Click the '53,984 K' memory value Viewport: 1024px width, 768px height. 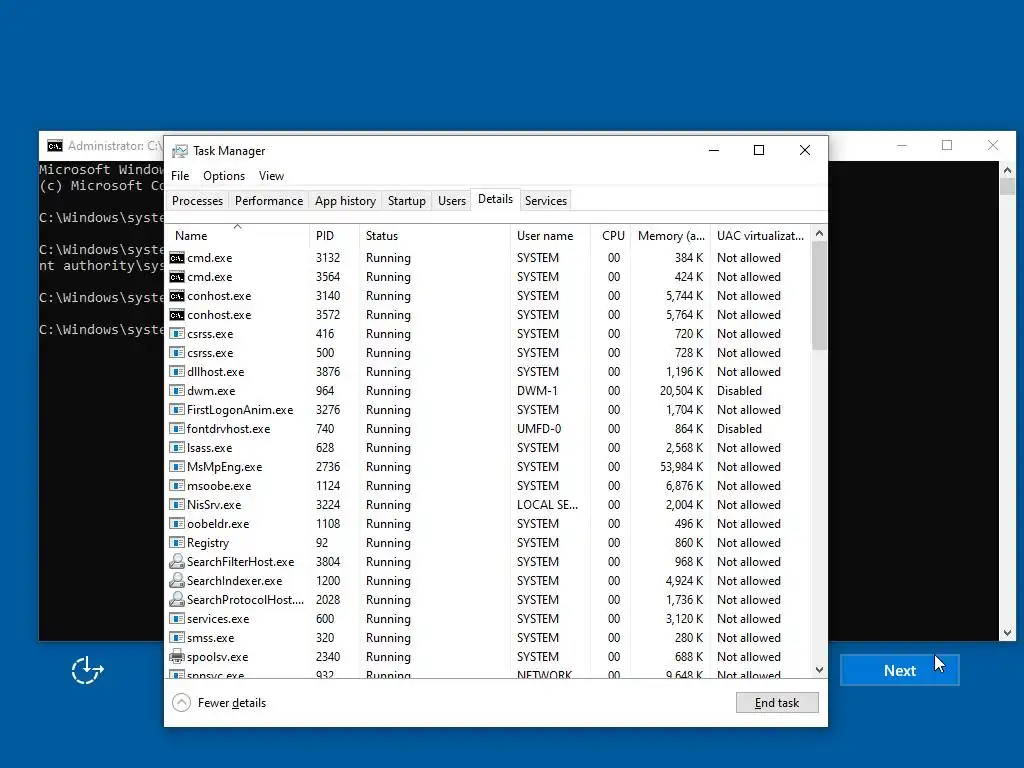point(682,466)
